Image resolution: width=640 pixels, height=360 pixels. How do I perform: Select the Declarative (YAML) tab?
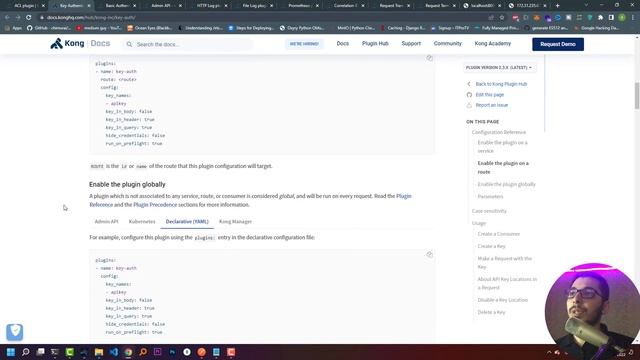(x=187, y=221)
